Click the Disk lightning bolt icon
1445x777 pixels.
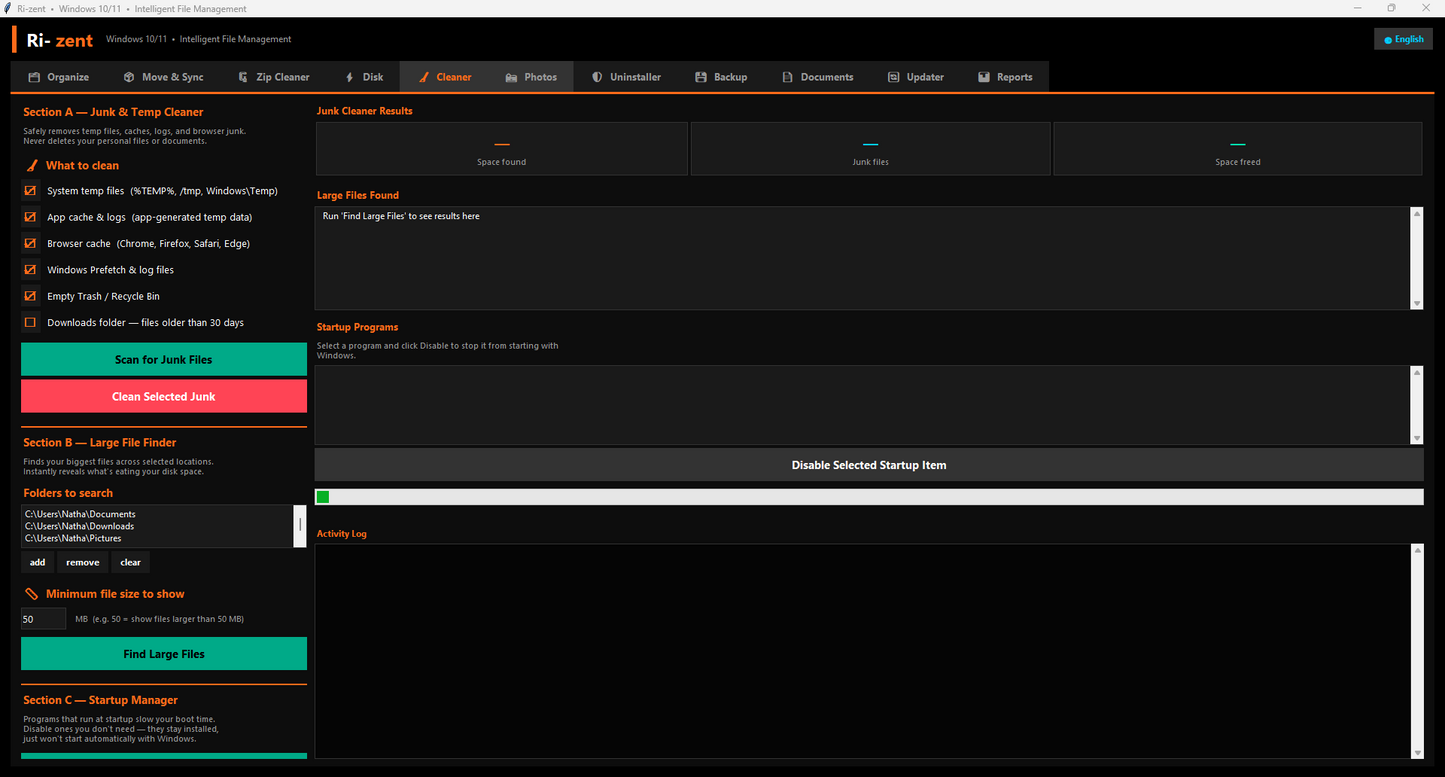[349, 77]
